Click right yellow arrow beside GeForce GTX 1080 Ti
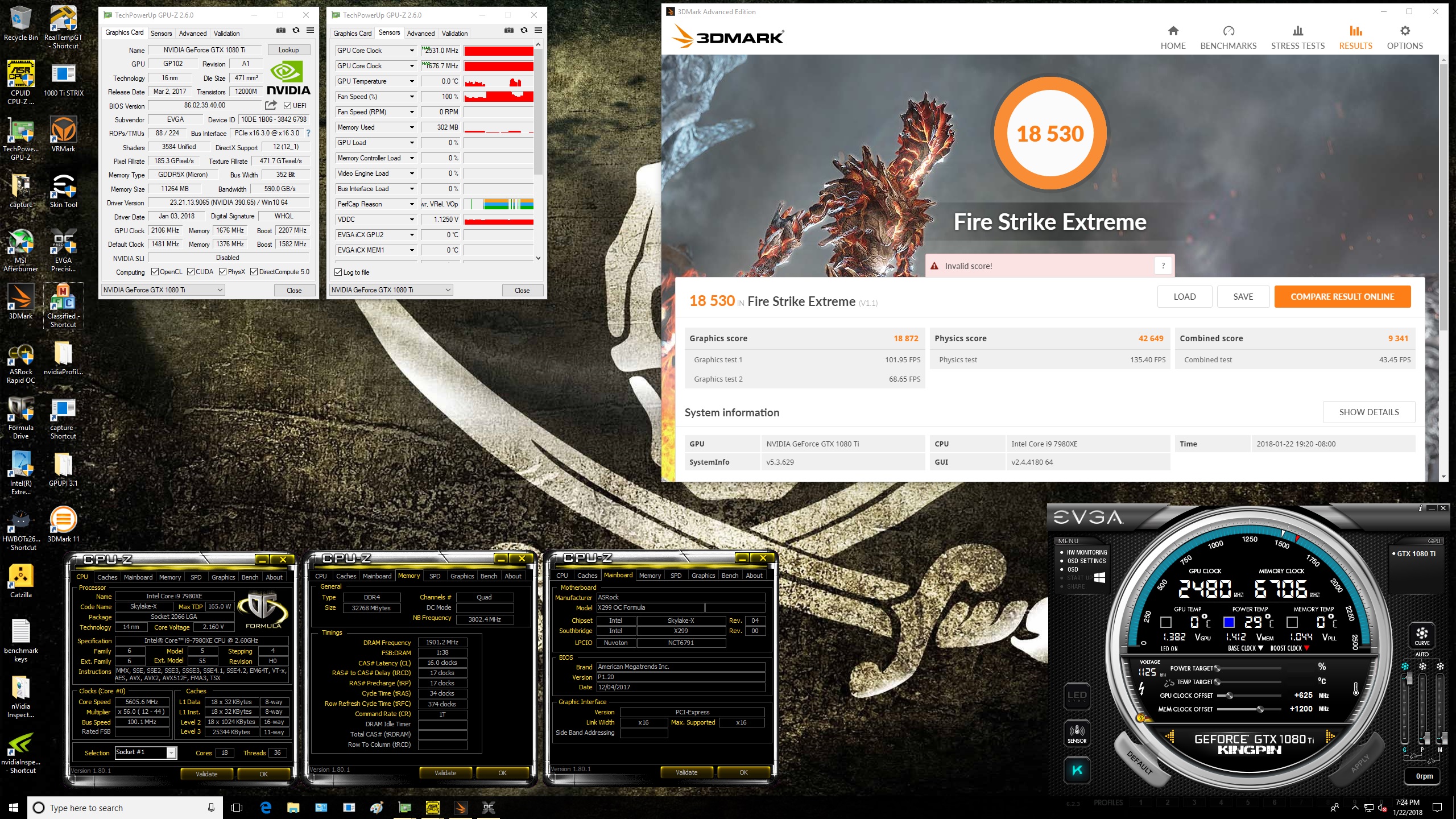Screen dimensions: 1456x819 click(1330, 737)
